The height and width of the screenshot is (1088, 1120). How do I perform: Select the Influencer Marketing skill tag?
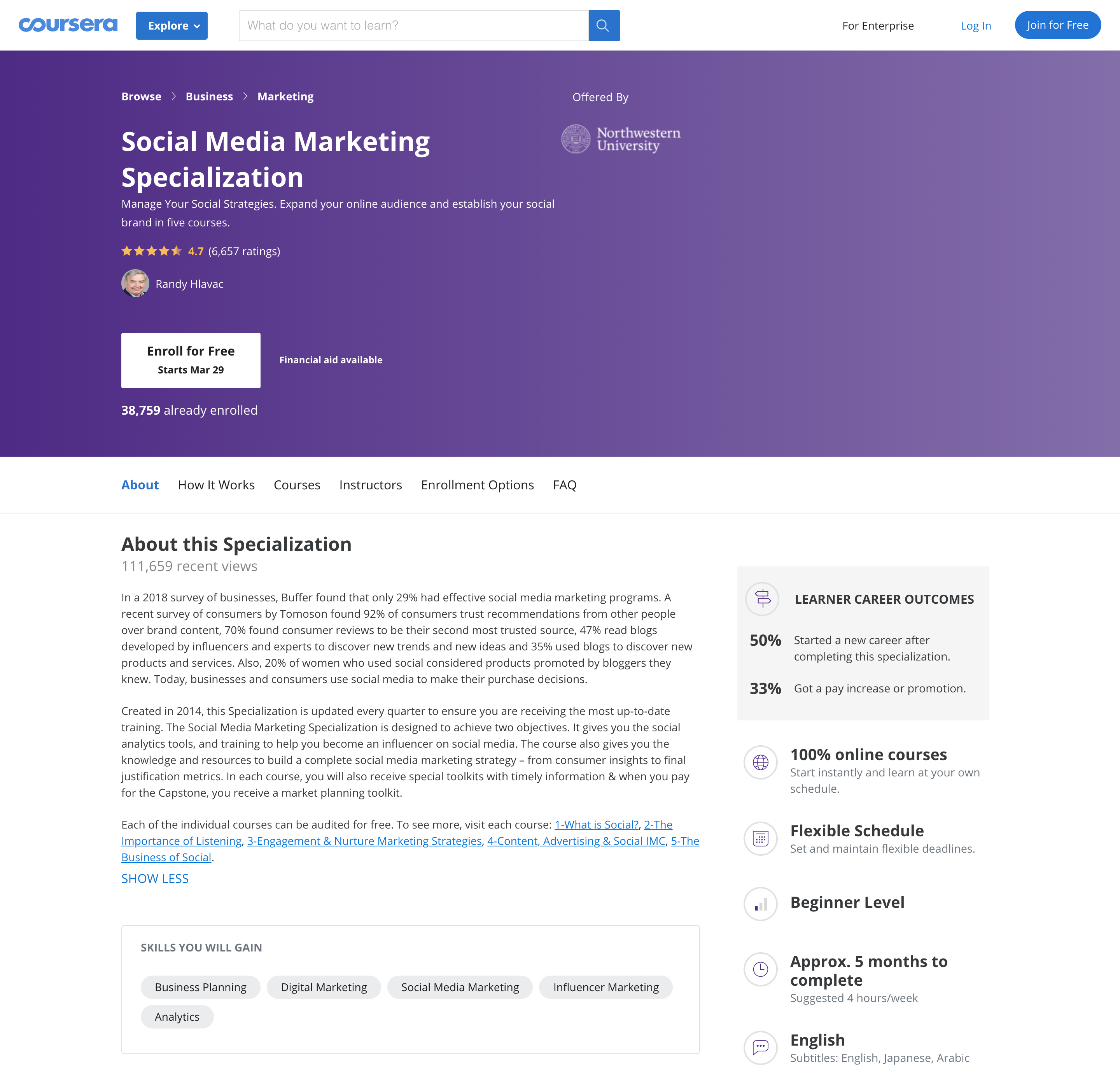(606, 987)
